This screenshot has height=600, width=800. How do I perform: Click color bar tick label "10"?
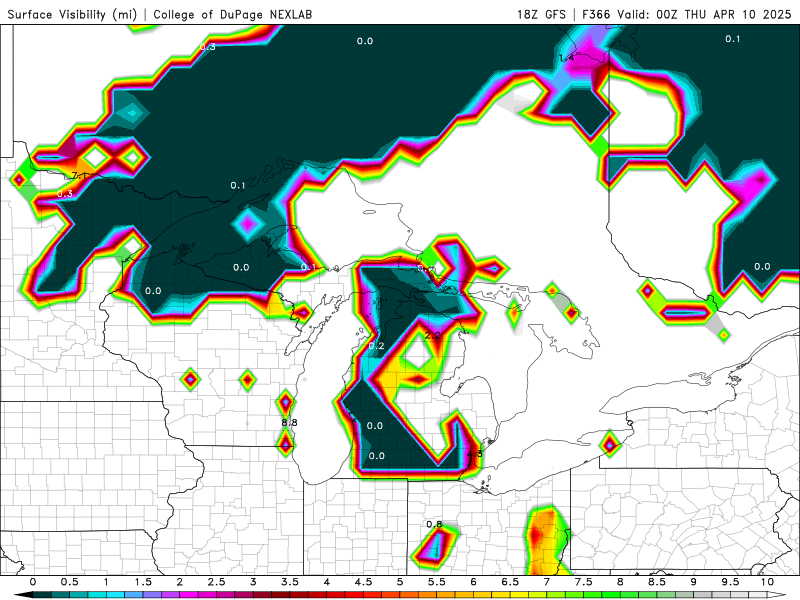click(767, 582)
